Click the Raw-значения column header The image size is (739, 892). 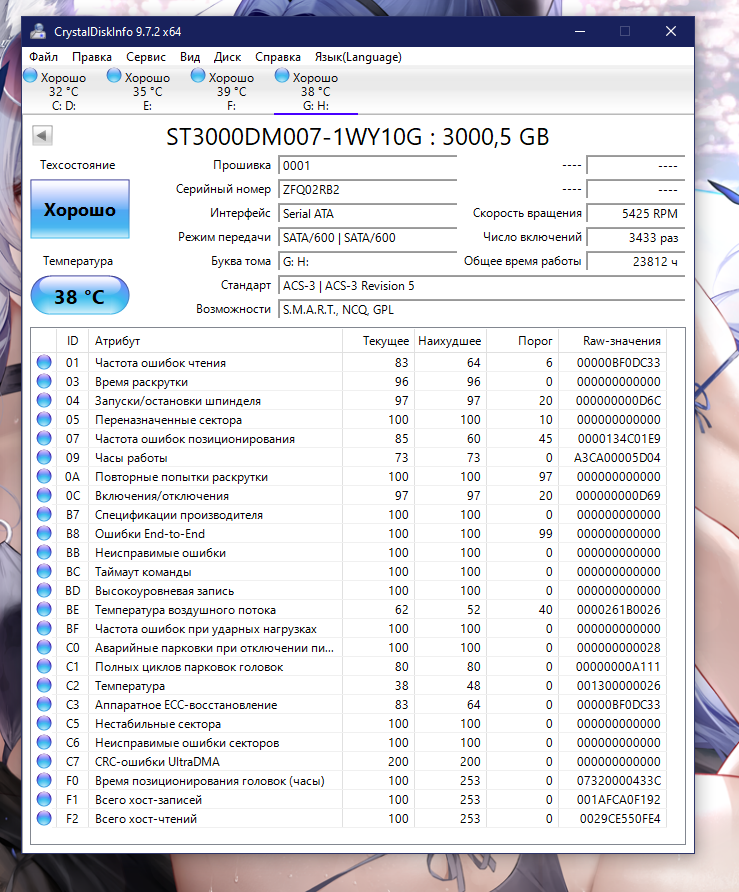click(x=612, y=341)
